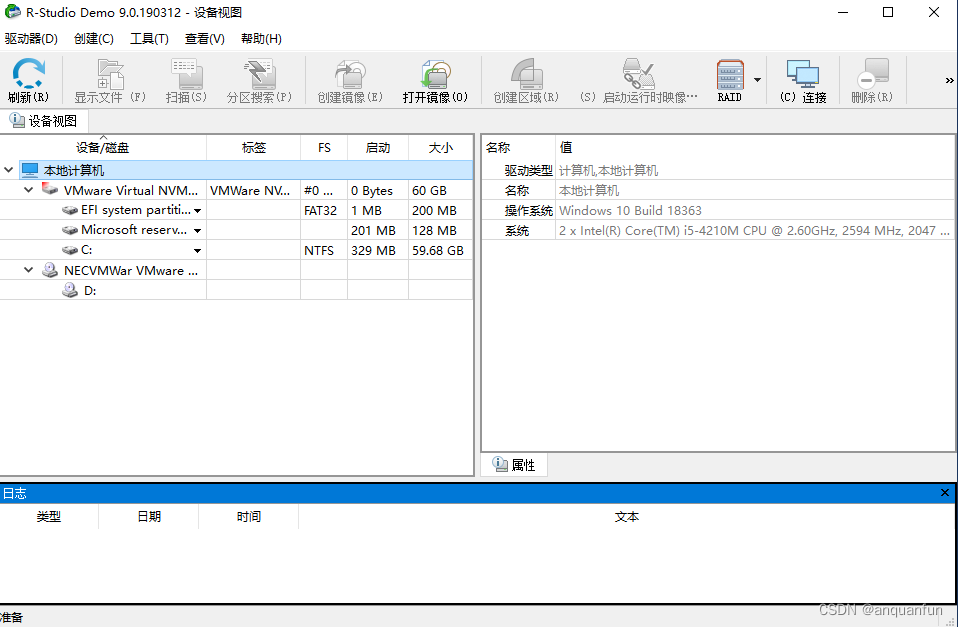The width and height of the screenshot is (958, 627).
Task: Open the View (查看) menu
Action: point(205,38)
